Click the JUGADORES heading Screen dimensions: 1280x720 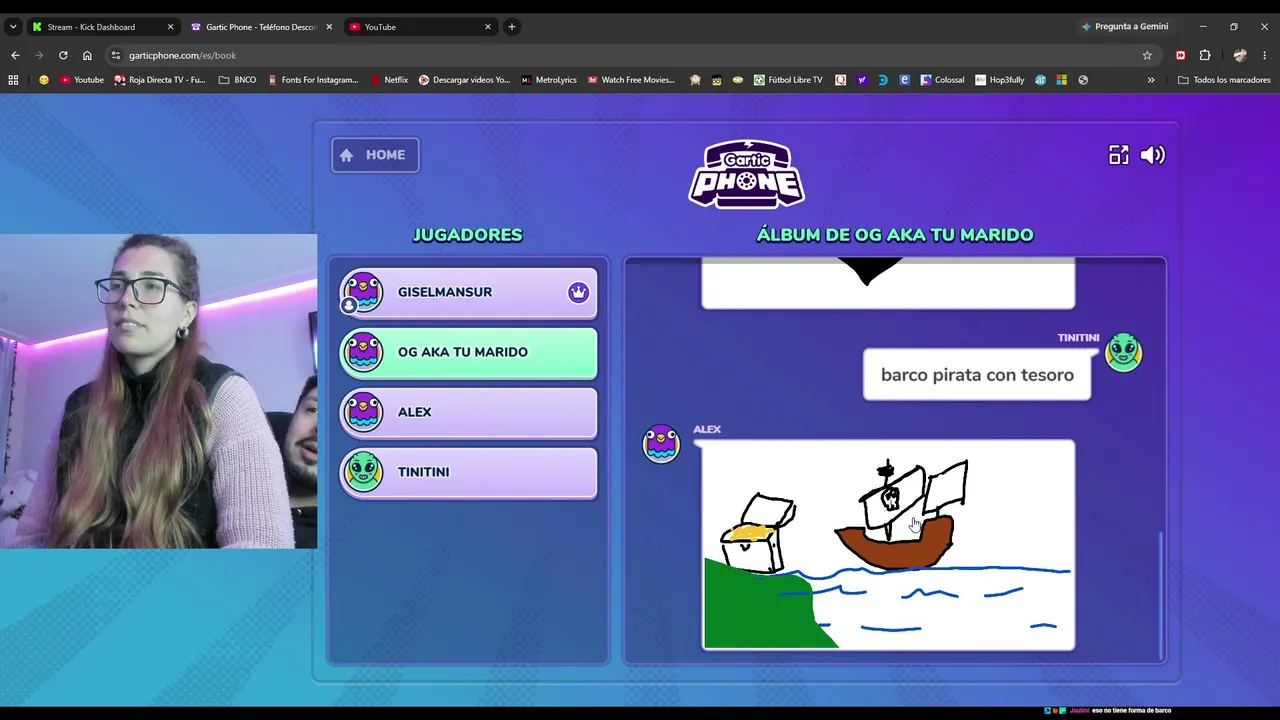pos(468,235)
